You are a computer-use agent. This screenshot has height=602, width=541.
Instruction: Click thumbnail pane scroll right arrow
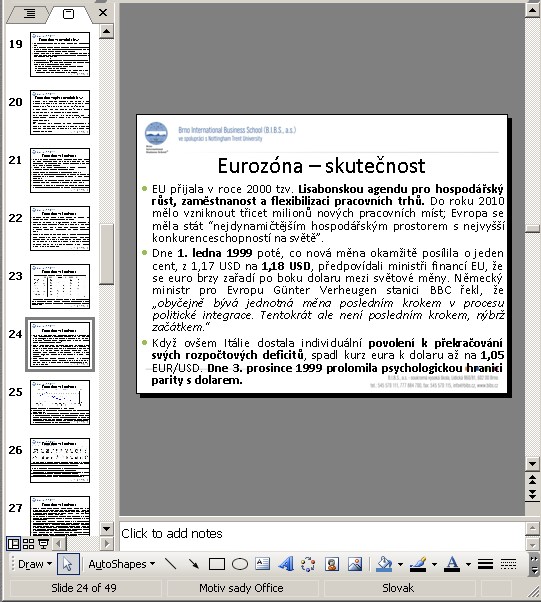(x=107, y=544)
